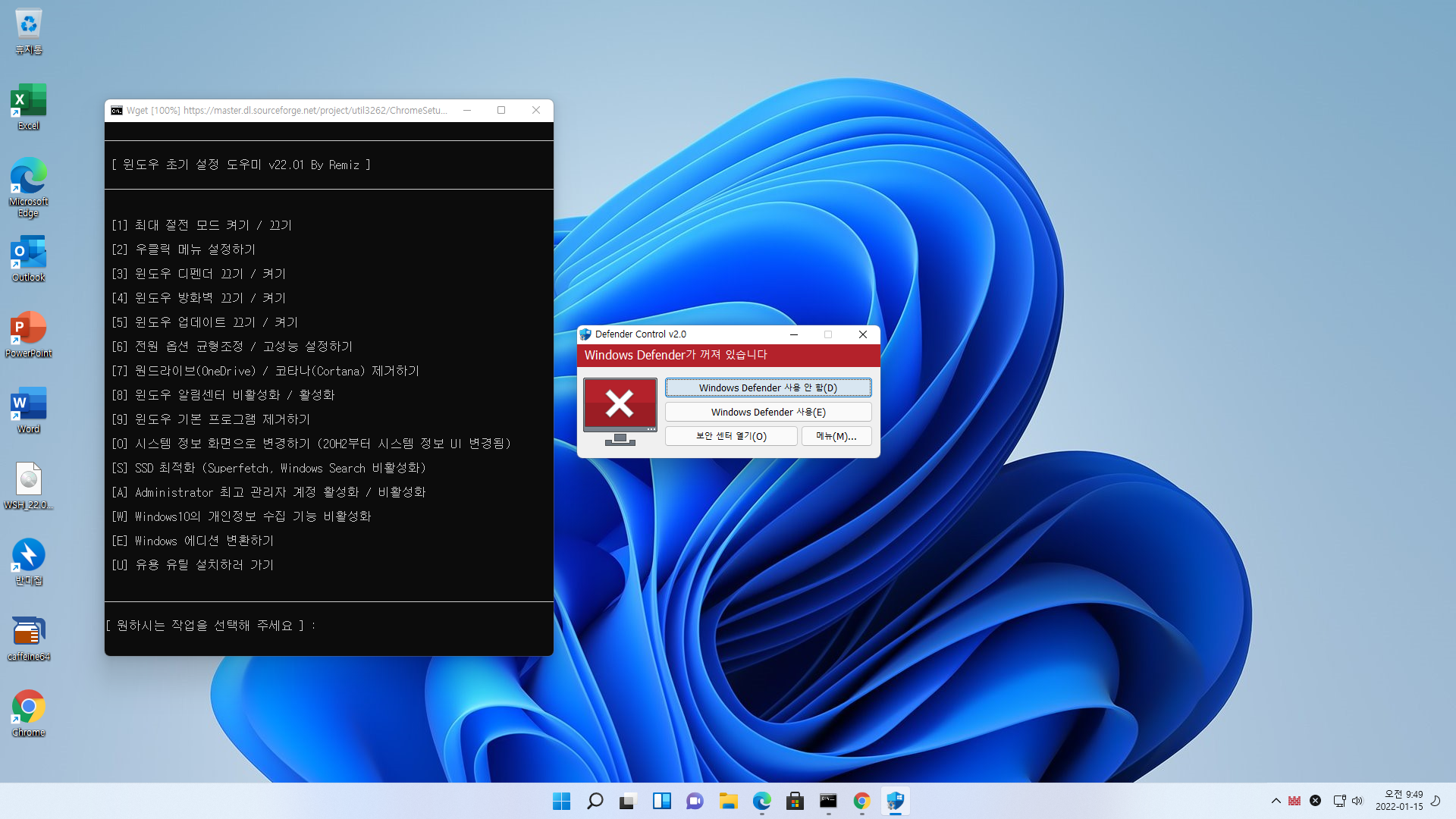
Task: Switch to the command prompt taskbar icon
Action: tap(828, 801)
